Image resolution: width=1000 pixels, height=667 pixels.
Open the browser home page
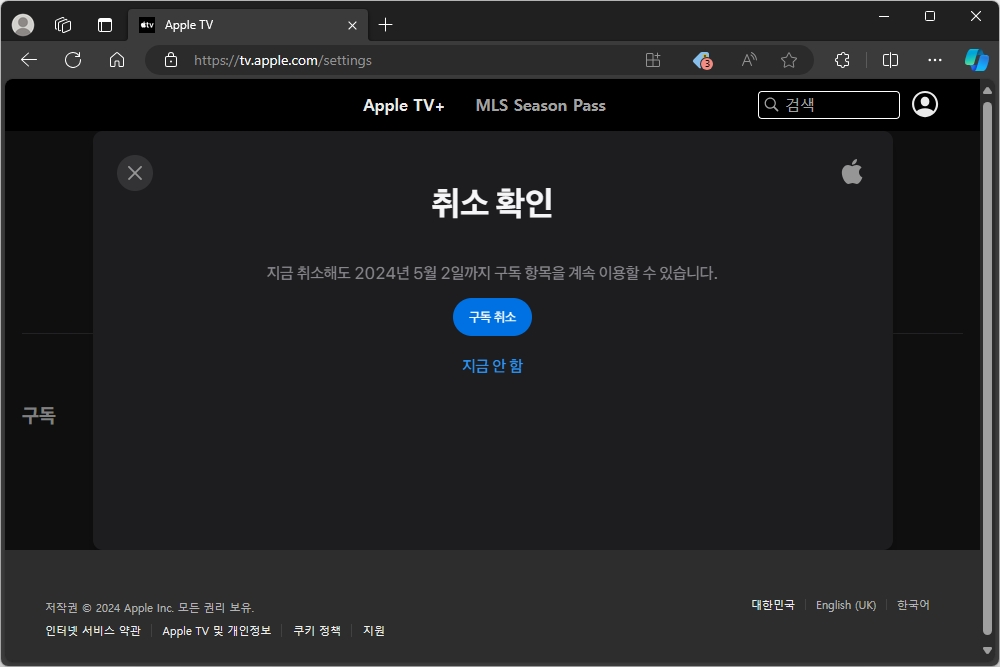117,60
